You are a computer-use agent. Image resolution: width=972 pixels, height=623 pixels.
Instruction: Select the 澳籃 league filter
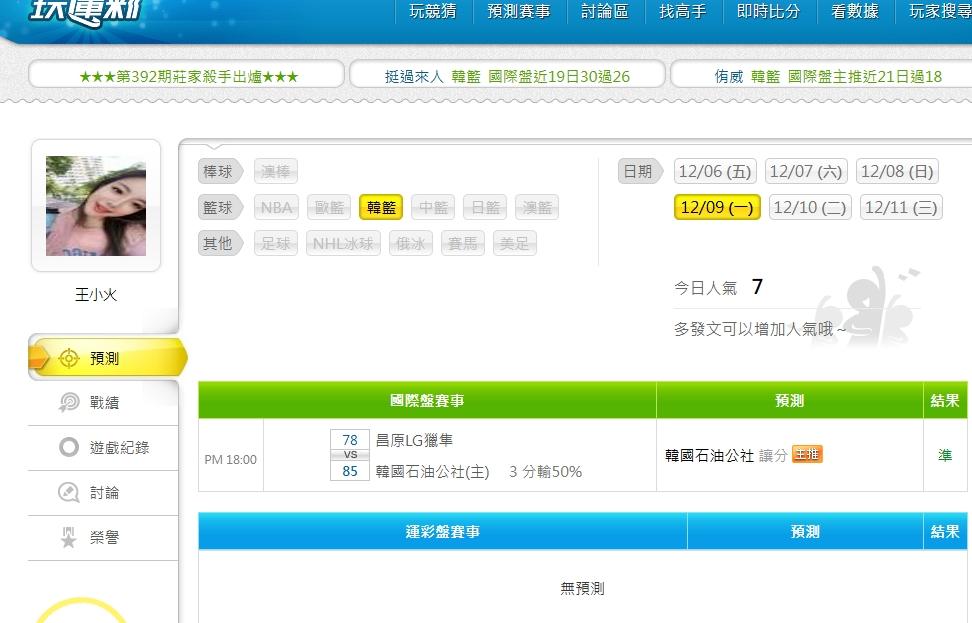pos(537,207)
